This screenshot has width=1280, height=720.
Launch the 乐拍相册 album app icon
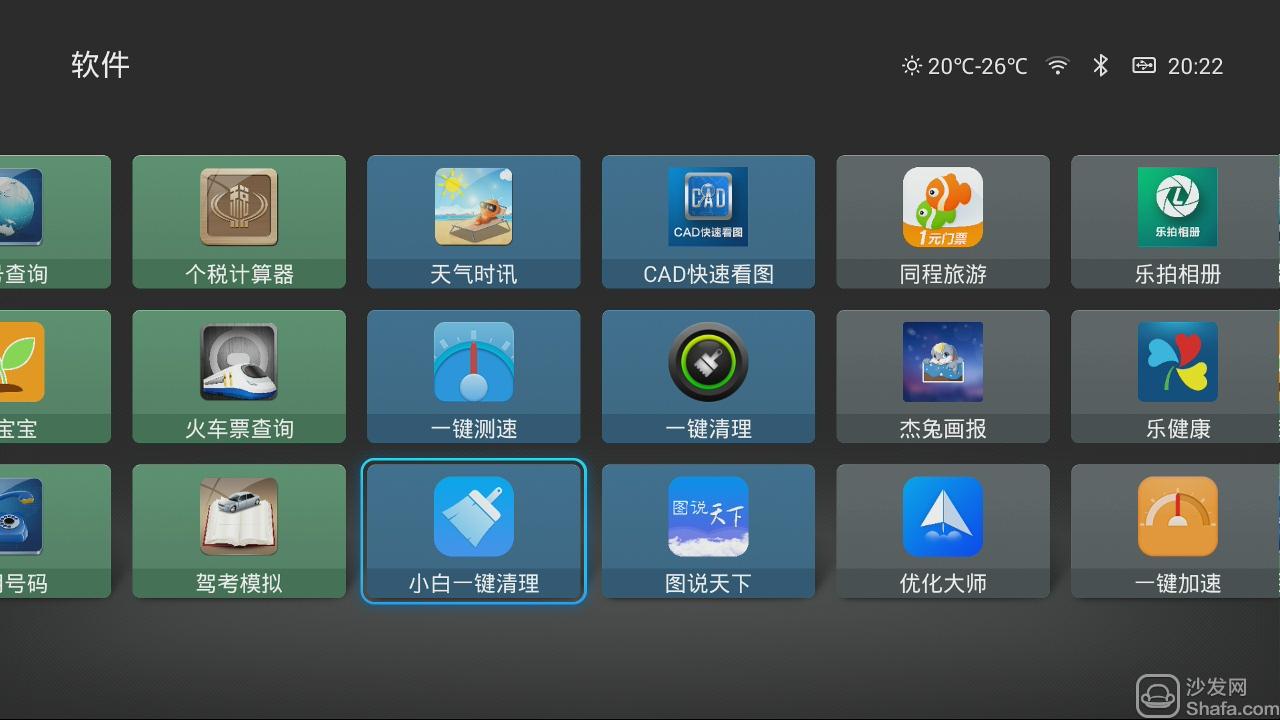(x=1177, y=207)
